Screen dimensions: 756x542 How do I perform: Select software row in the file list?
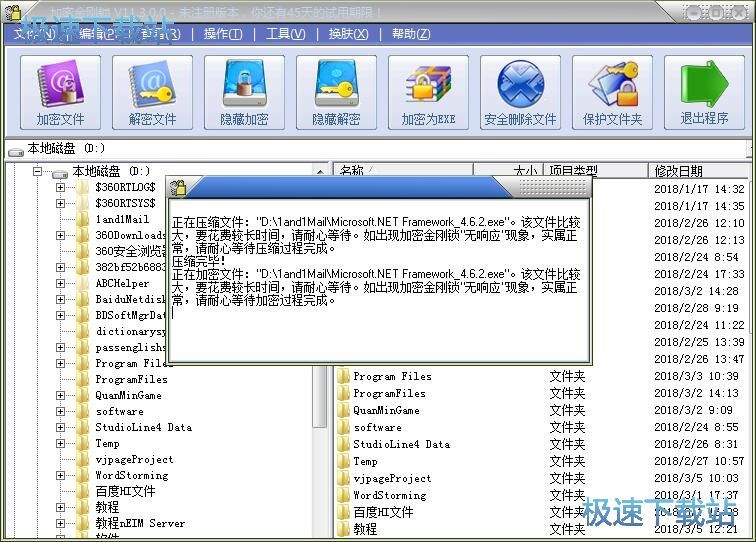click(377, 427)
